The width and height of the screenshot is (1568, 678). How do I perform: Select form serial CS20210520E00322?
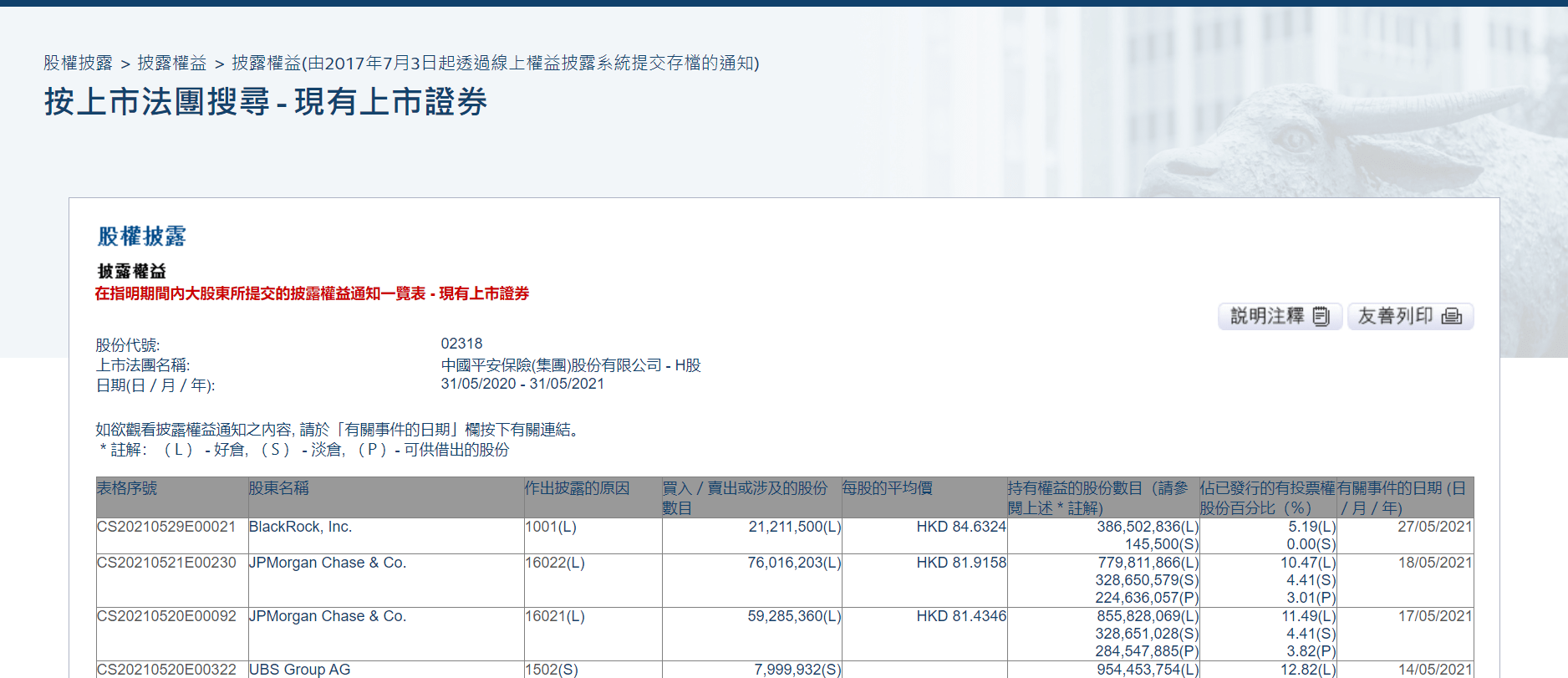166,670
